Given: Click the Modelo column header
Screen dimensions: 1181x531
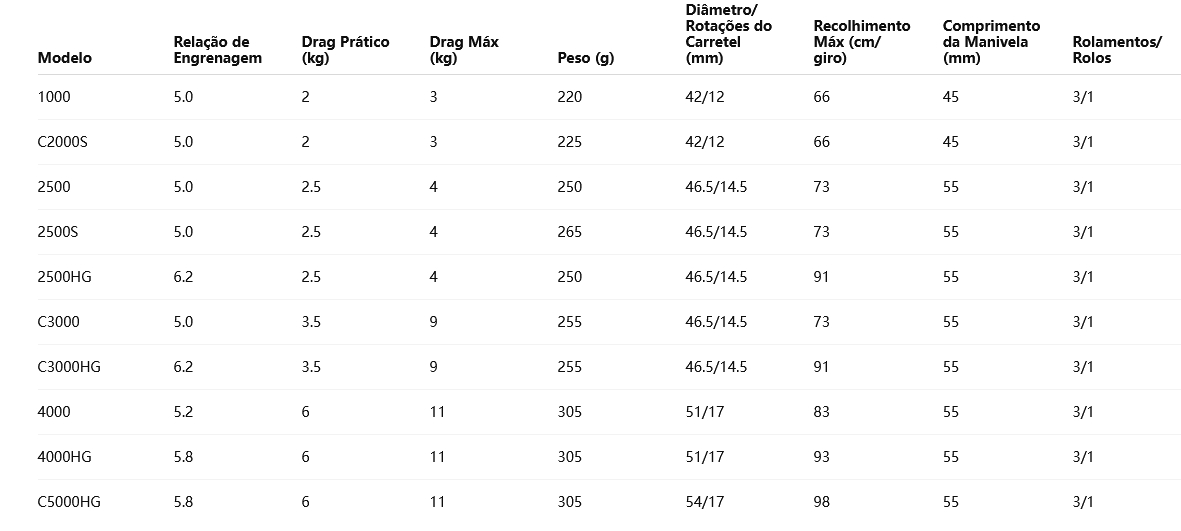Looking at the screenshot, I should [x=65, y=58].
